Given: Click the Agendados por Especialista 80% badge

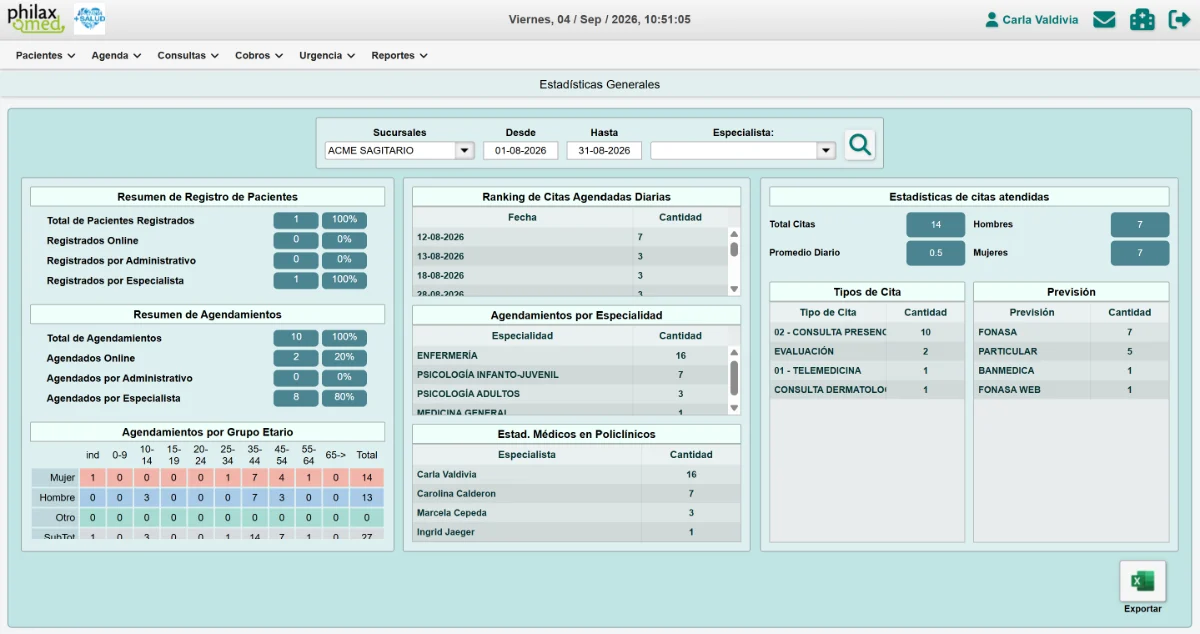Looking at the screenshot, I should (x=344, y=398).
